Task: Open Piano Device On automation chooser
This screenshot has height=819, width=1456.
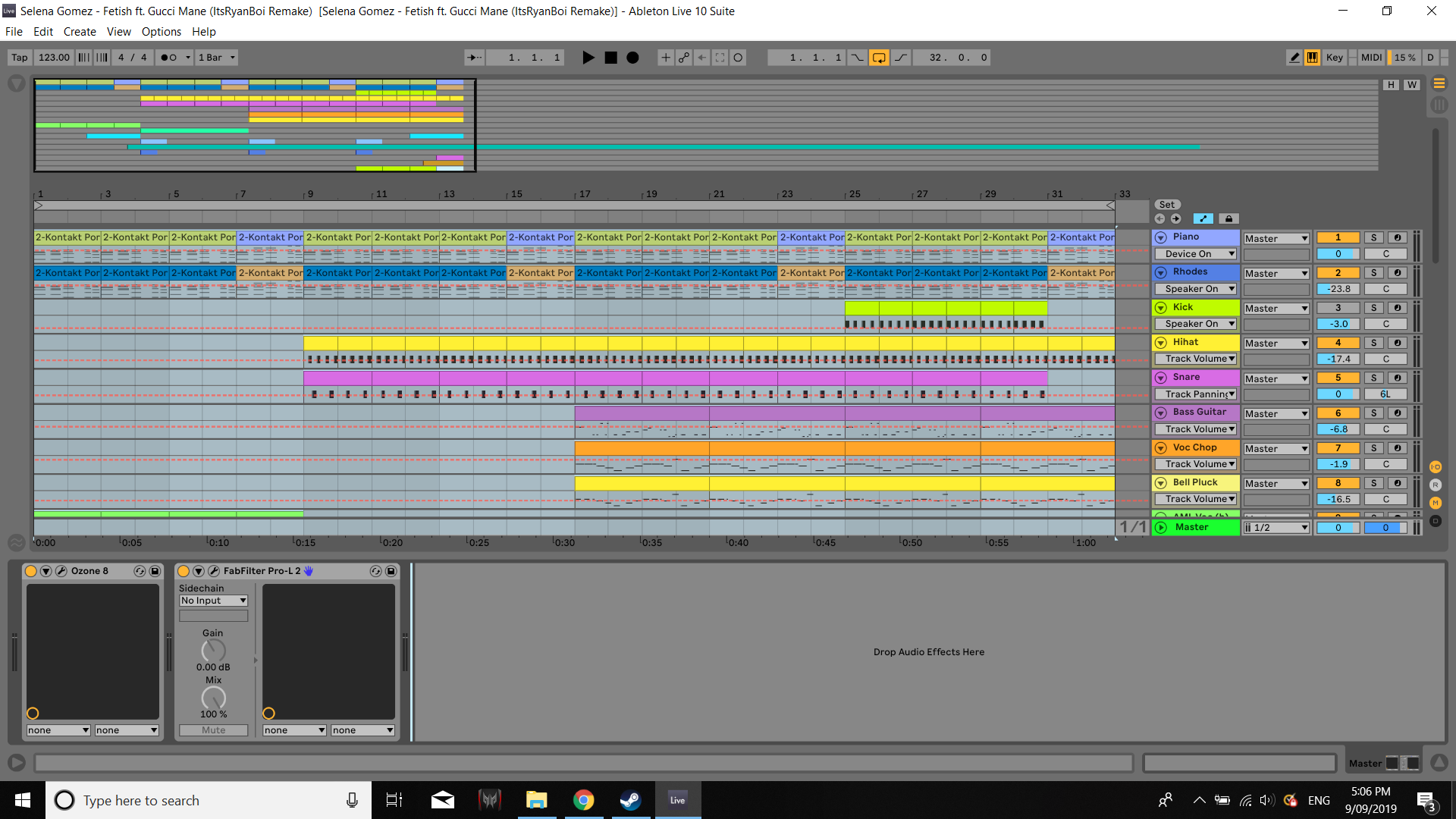Action: 1195,254
